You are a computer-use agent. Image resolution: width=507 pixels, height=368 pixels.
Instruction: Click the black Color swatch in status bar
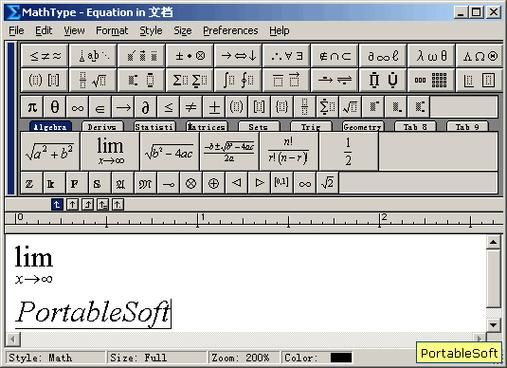click(341, 358)
